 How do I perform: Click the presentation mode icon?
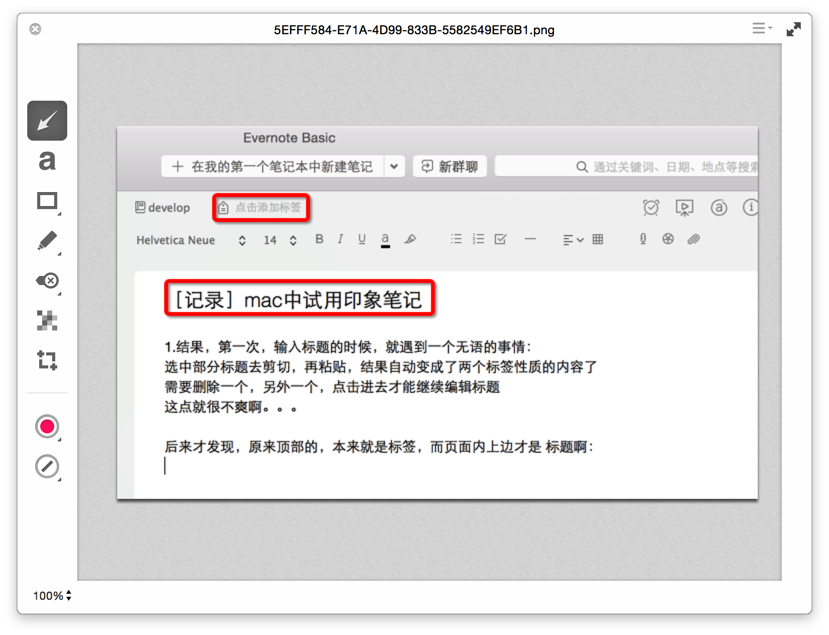point(685,207)
